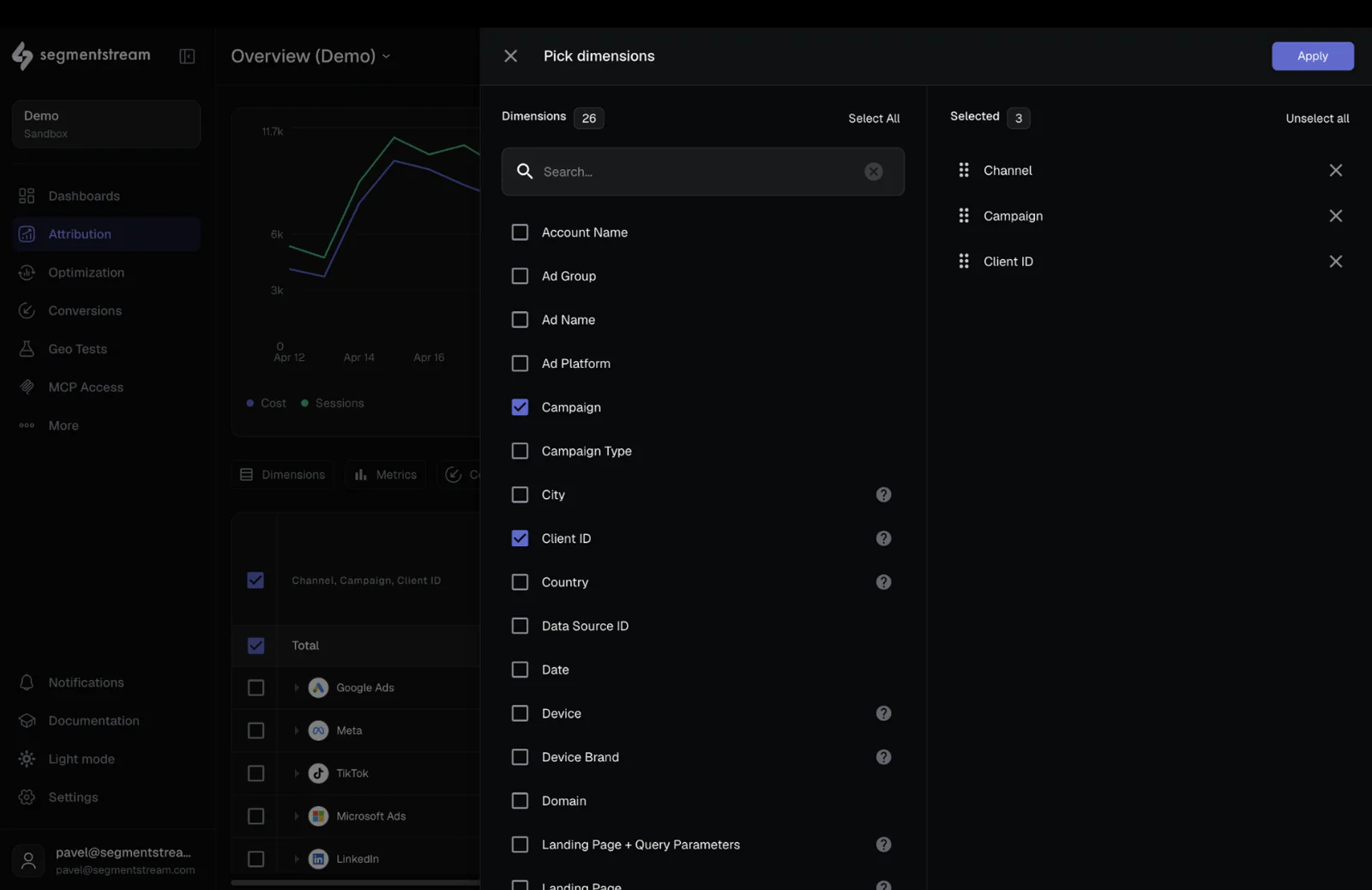1372x890 pixels.
Task: Open MCP Access in the sidebar
Action: (x=106, y=388)
